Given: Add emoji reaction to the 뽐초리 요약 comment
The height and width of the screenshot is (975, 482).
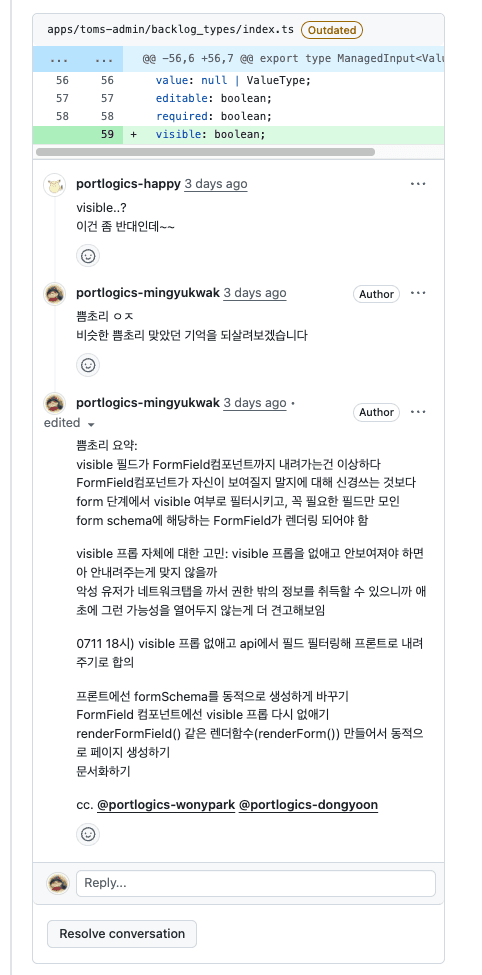Looking at the screenshot, I should [x=88, y=834].
